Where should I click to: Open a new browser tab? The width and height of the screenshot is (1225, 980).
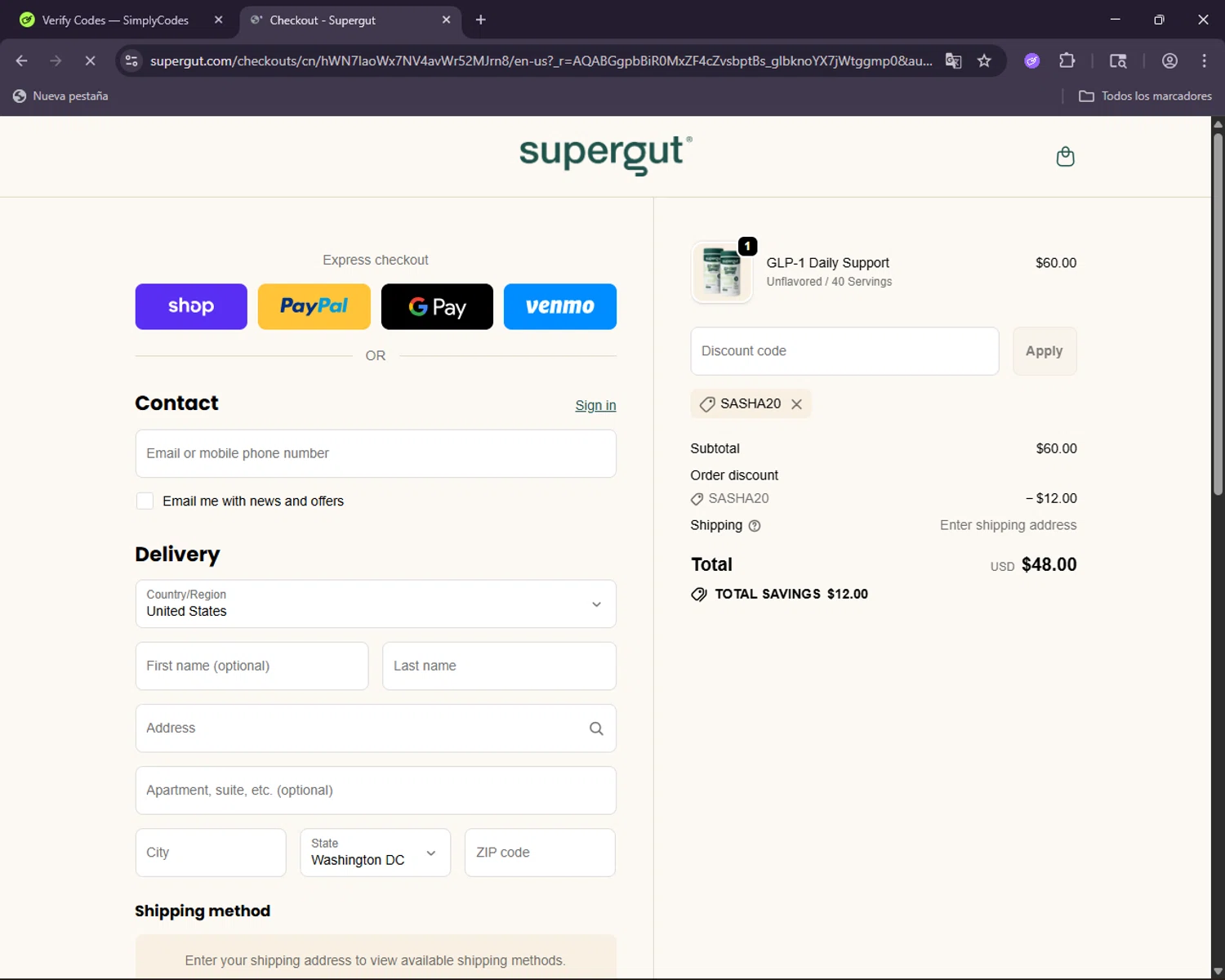[481, 20]
